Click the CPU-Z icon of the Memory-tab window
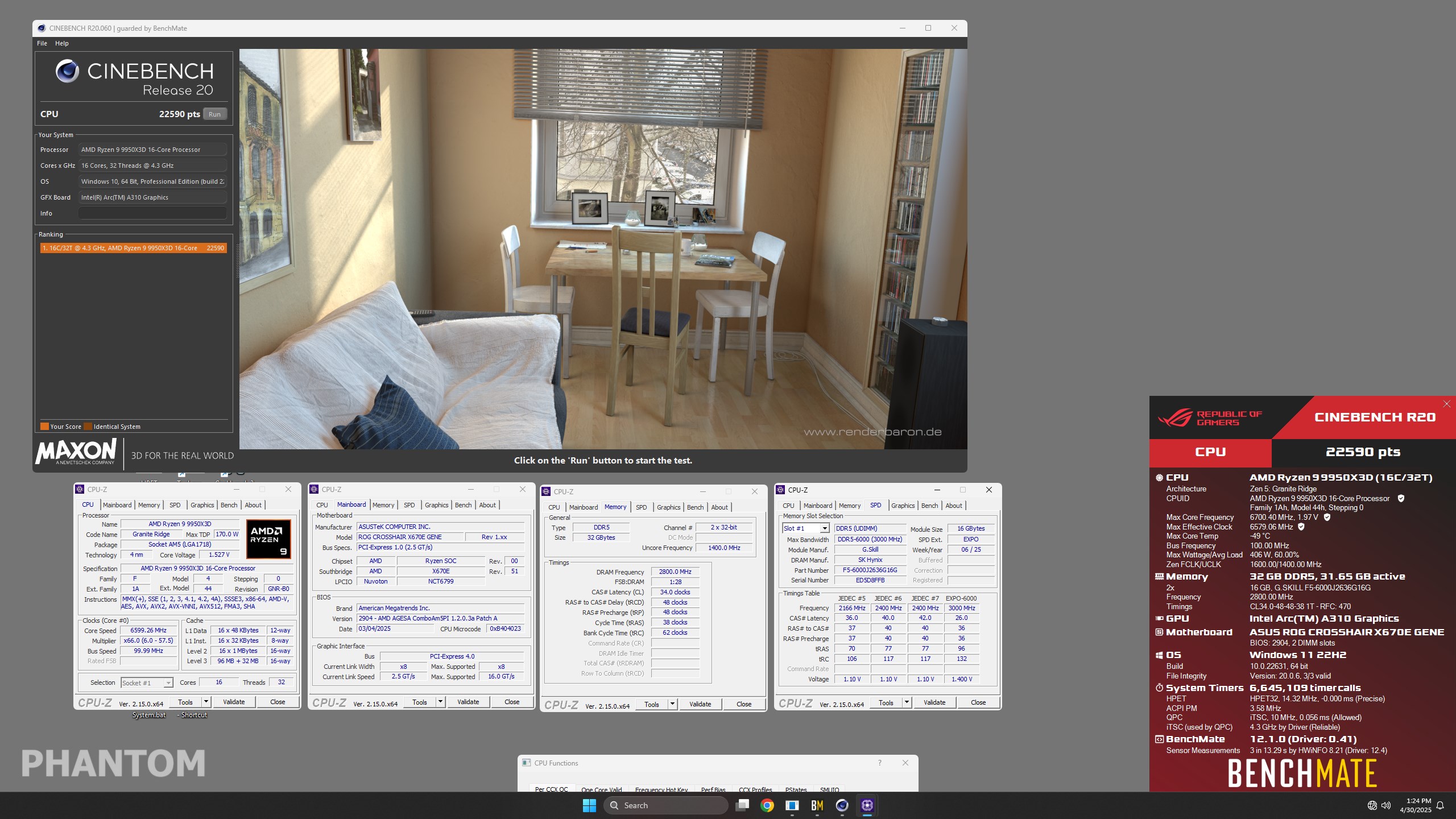The height and width of the screenshot is (819, 1456). (x=546, y=491)
